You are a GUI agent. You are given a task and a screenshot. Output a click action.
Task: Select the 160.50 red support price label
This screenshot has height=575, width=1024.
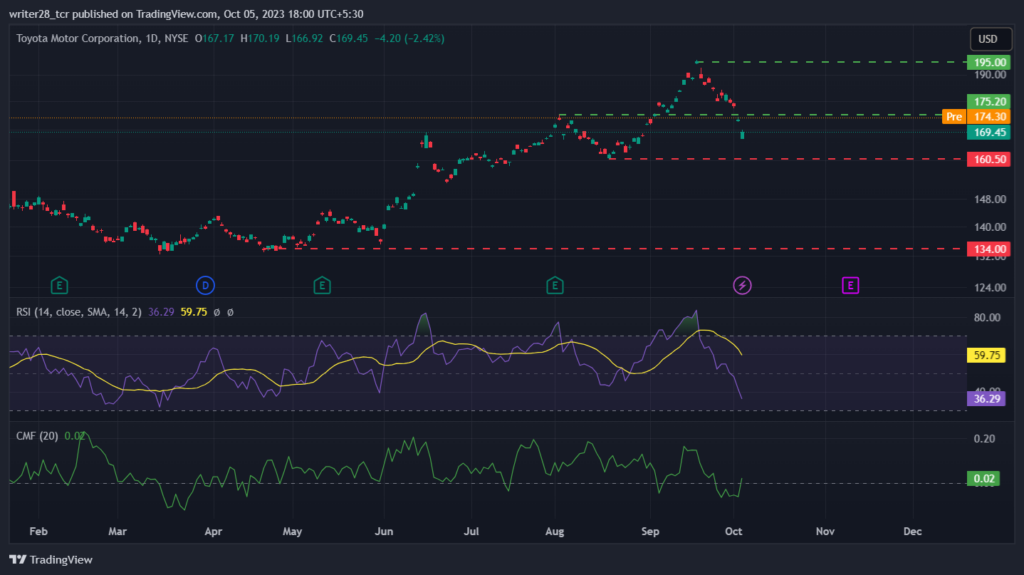pyautogui.click(x=989, y=159)
